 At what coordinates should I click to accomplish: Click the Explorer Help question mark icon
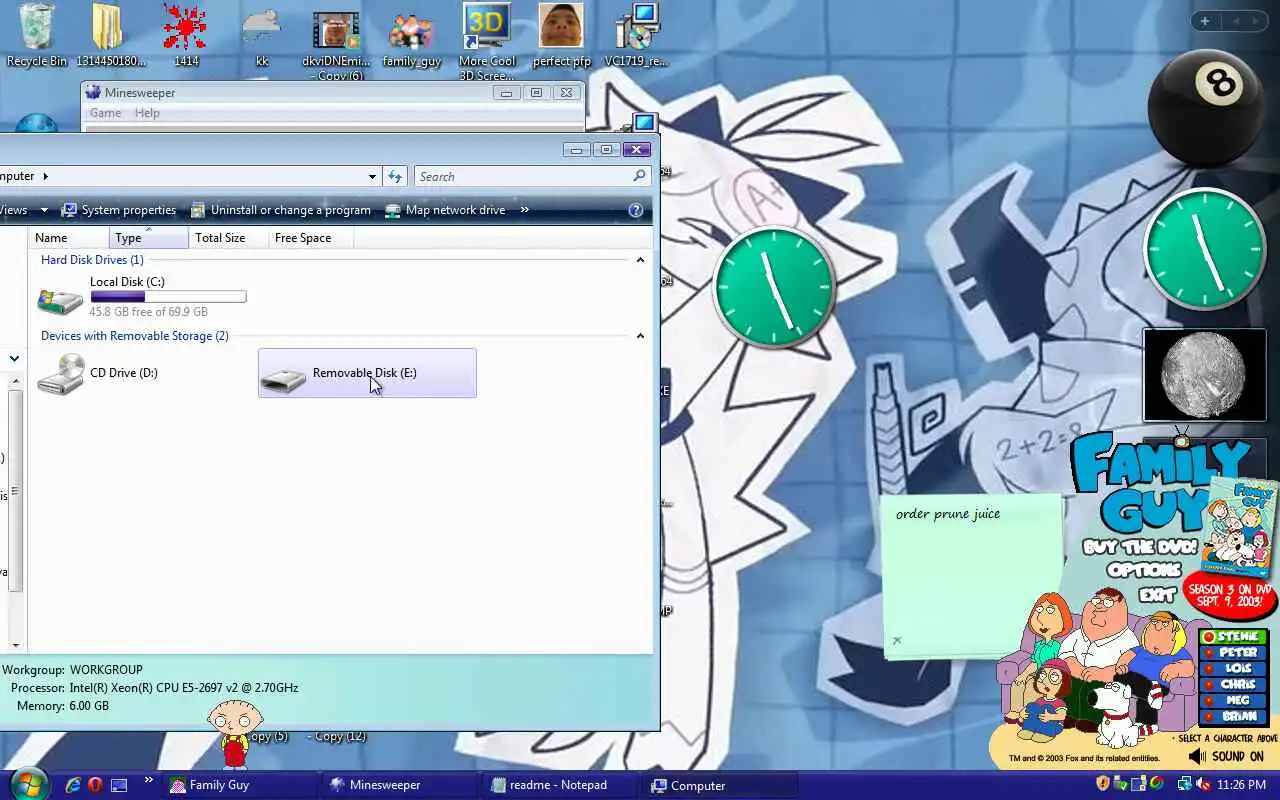point(635,210)
